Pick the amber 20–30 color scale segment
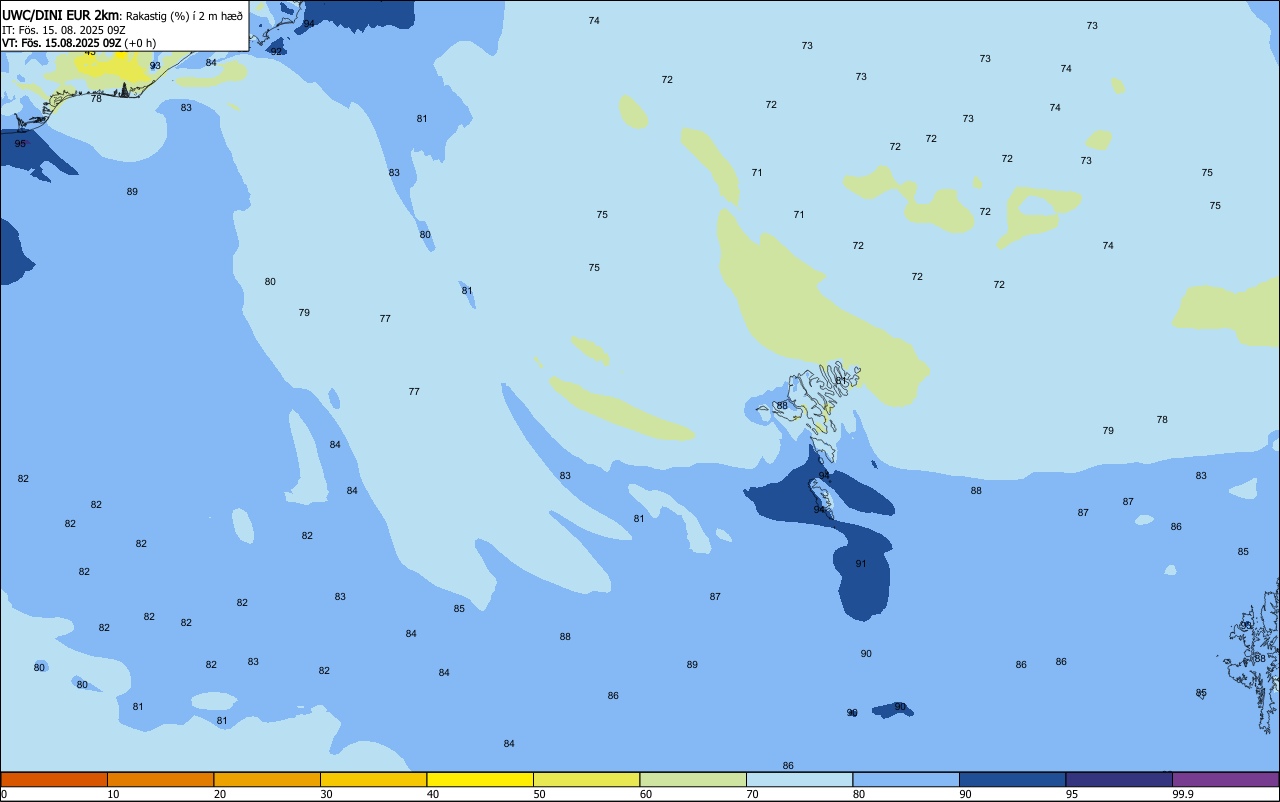1280x802 pixels. click(267, 779)
